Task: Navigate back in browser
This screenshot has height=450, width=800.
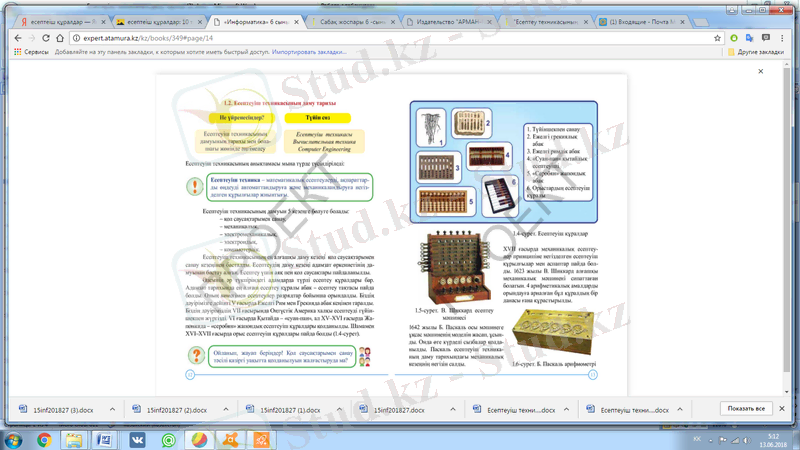Action: (x=12, y=35)
